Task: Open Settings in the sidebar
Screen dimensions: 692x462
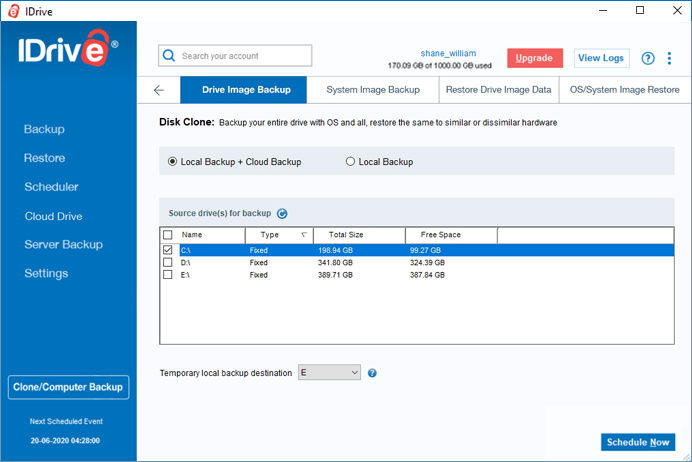Action: pyautogui.click(x=46, y=274)
